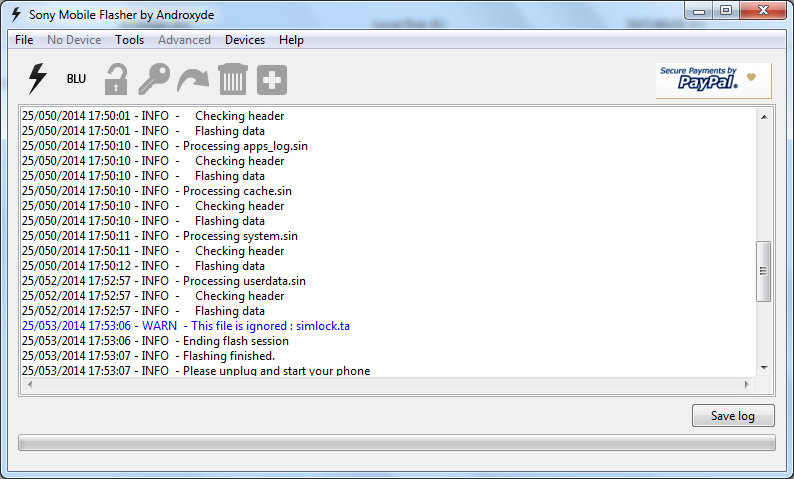Click the blue WARN line about simlock.ta
The width and height of the screenshot is (794, 479).
[186, 326]
